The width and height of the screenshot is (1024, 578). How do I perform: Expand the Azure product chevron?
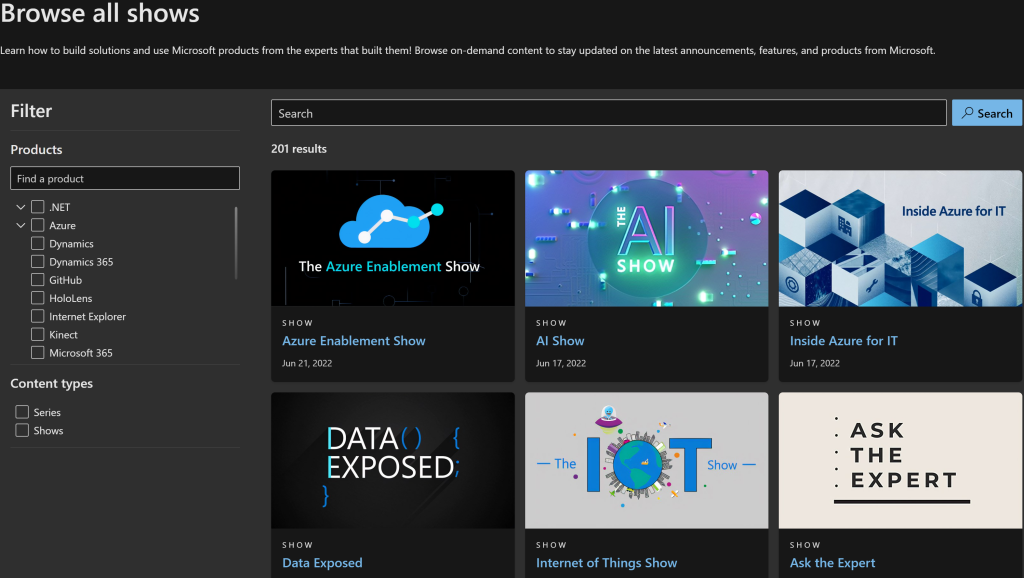tap(20, 225)
